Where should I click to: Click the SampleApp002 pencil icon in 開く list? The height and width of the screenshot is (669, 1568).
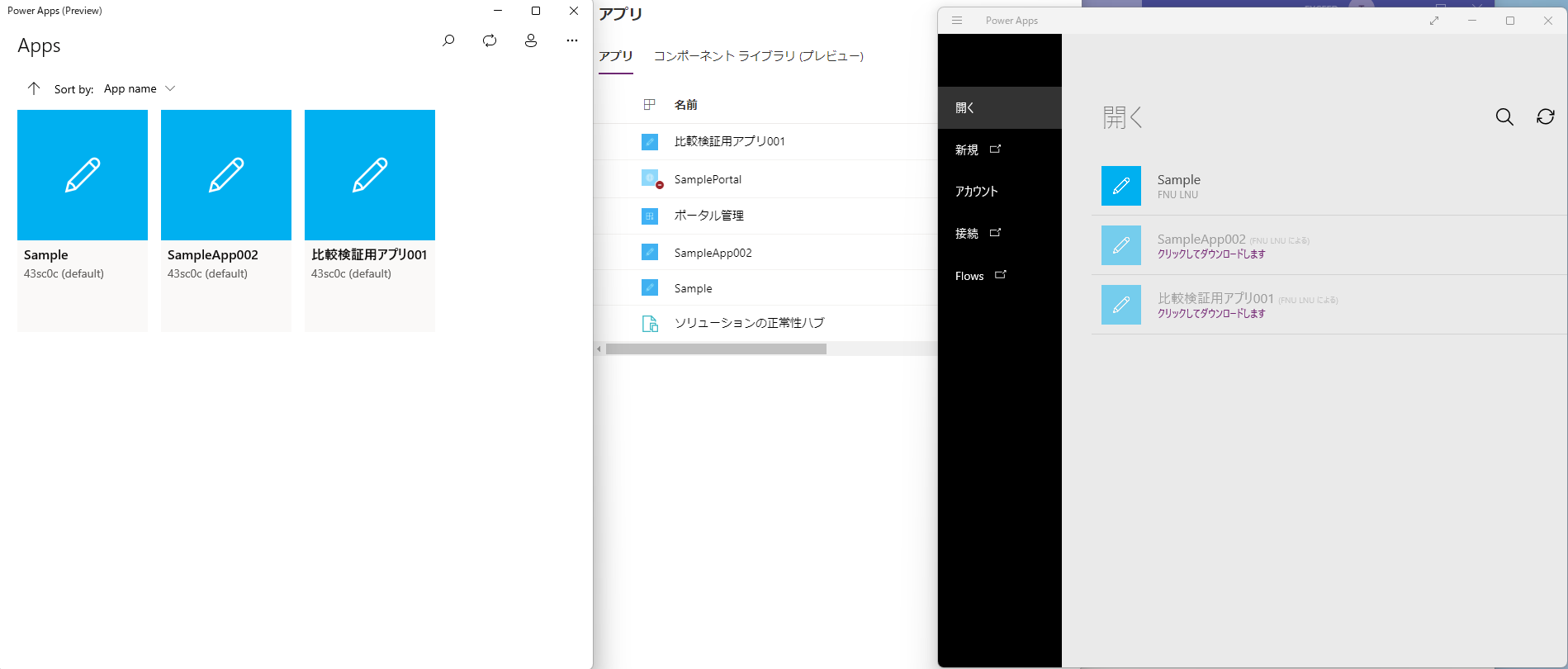click(1121, 245)
